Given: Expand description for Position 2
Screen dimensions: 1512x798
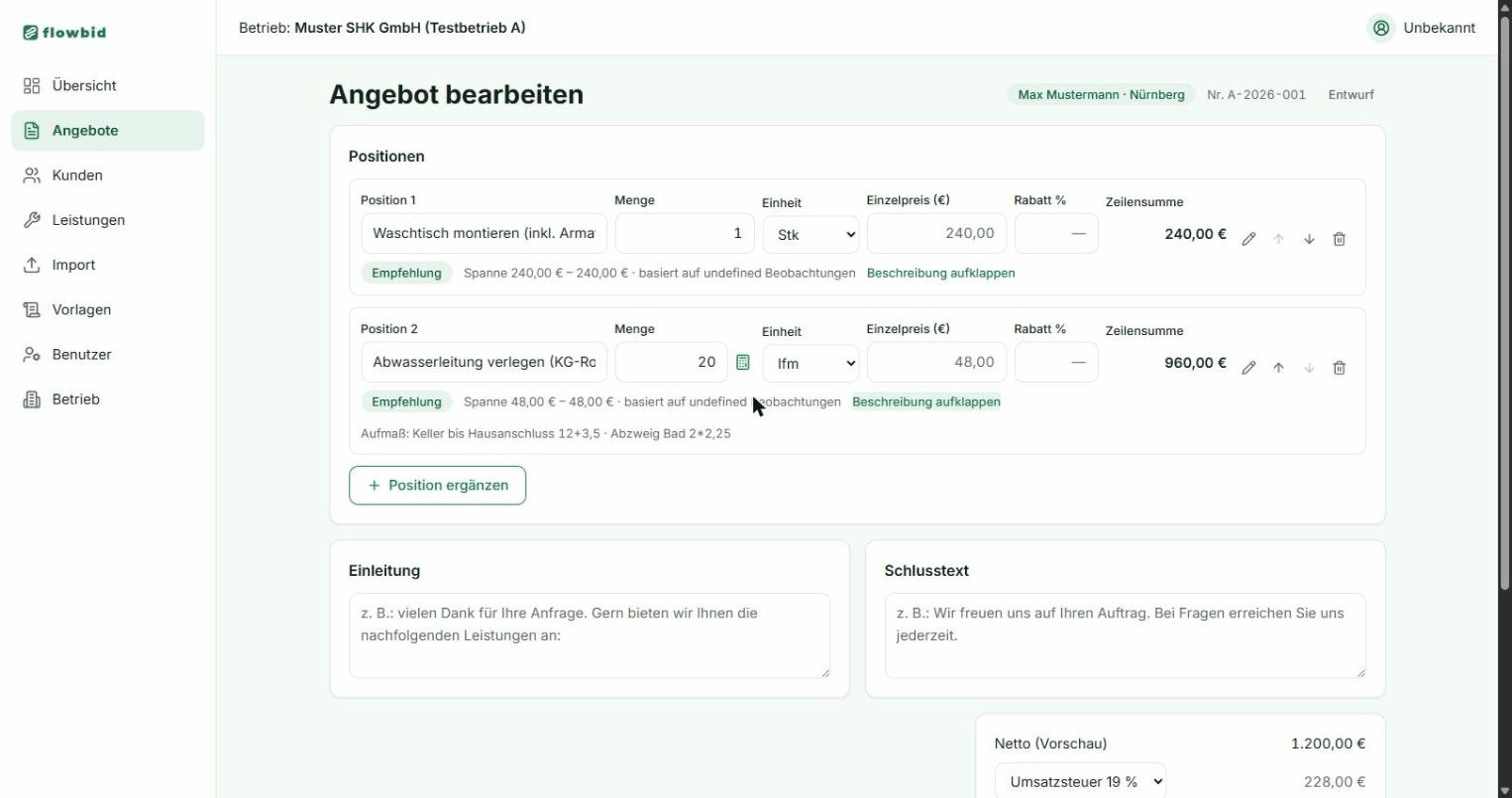Looking at the screenshot, I should tap(925, 401).
